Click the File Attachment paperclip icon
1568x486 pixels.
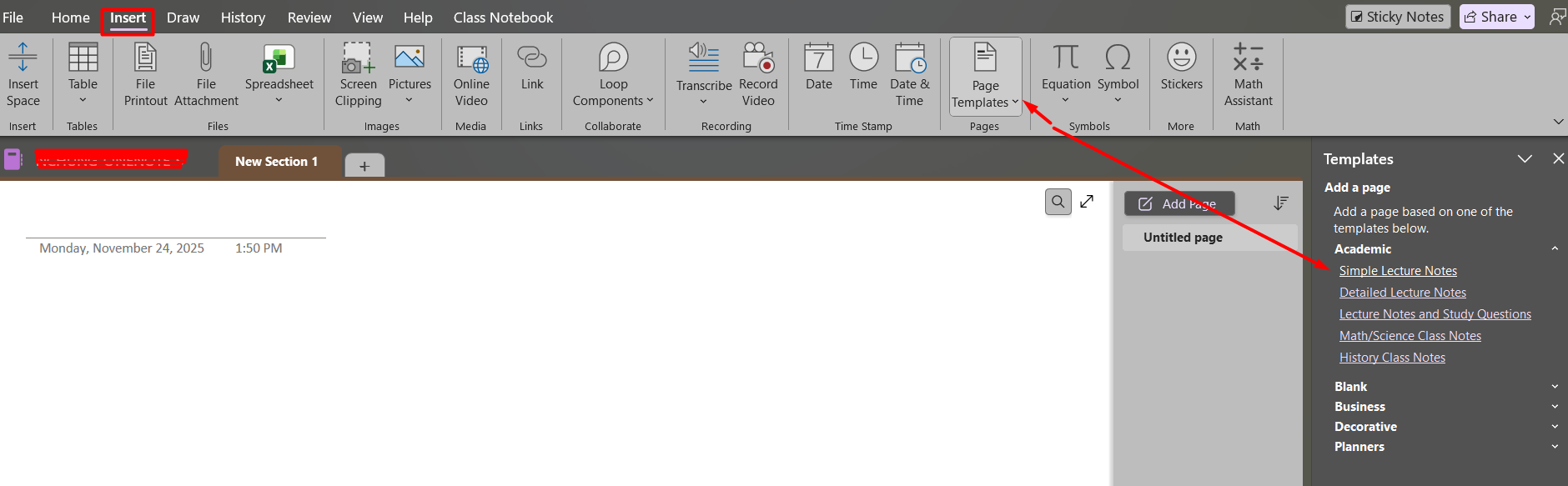point(206,58)
